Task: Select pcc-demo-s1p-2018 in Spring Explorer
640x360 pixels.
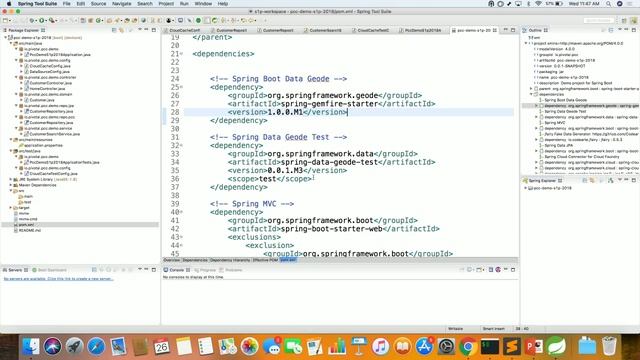Action: [552, 188]
